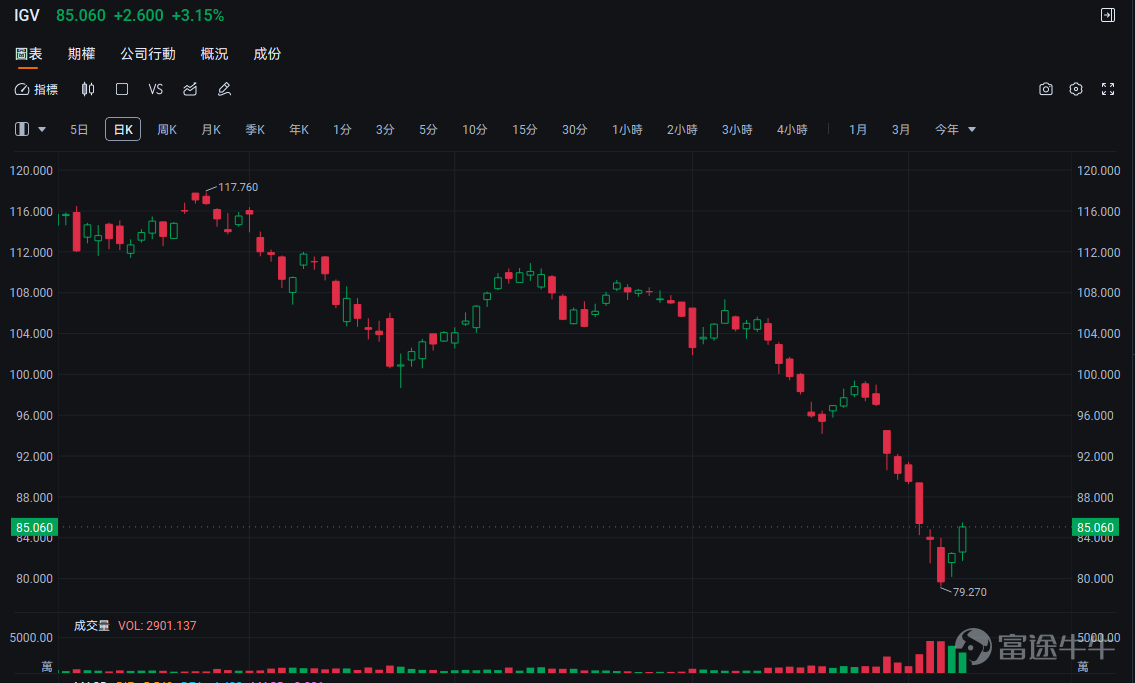The image size is (1135, 683).
Task: Click the 117.760 high price label
Action: pyautogui.click(x=238, y=187)
